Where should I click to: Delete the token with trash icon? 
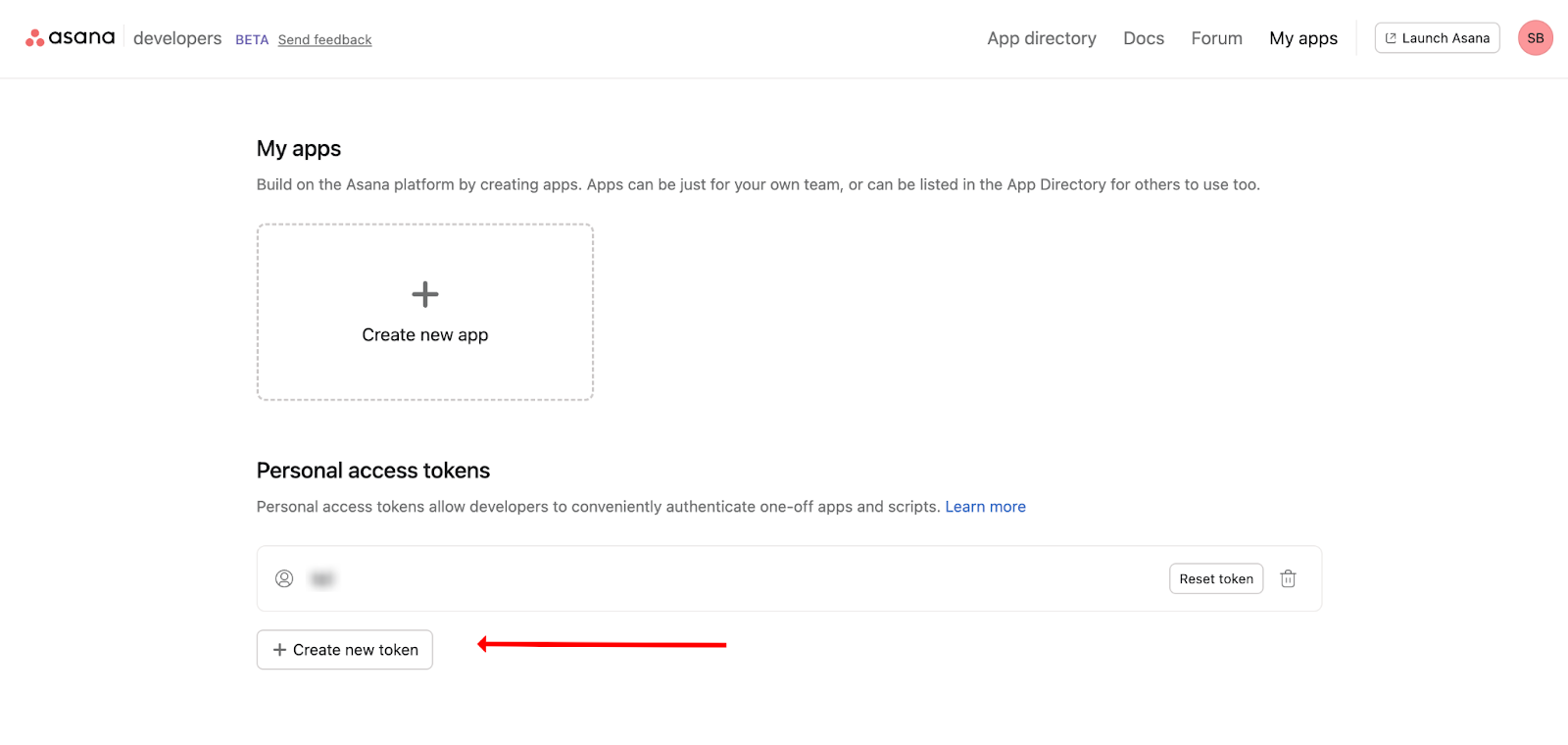(1288, 578)
